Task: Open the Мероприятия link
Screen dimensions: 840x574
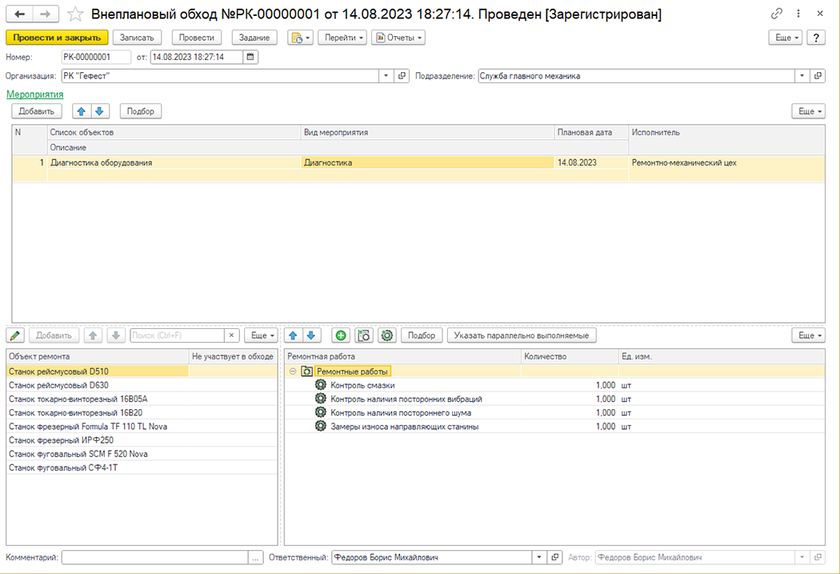Action: coord(35,94)
